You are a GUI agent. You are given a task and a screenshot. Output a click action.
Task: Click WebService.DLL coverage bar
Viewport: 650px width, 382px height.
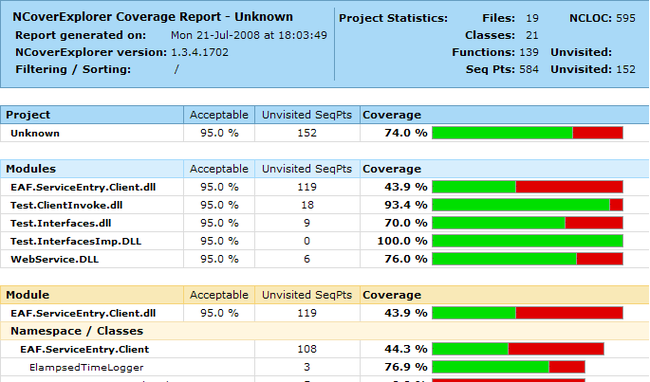pos(527,259)
